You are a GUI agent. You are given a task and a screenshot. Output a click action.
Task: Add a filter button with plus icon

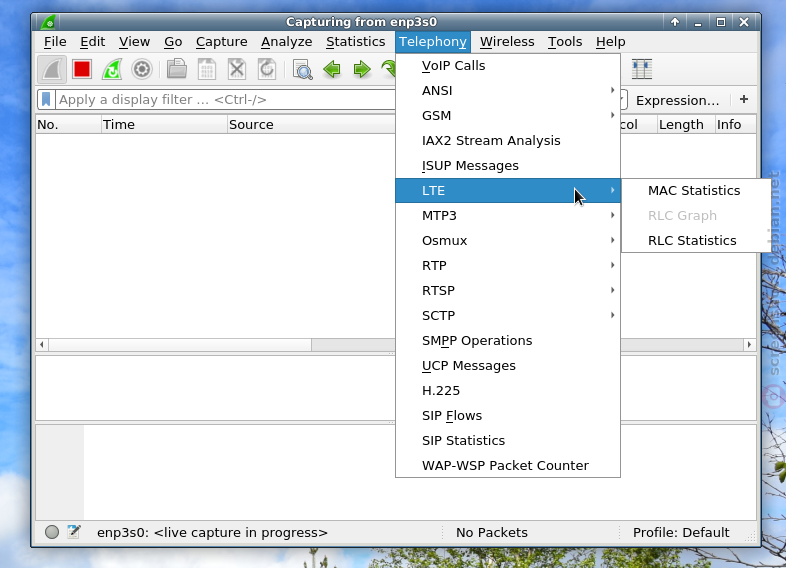coord(744,99)
